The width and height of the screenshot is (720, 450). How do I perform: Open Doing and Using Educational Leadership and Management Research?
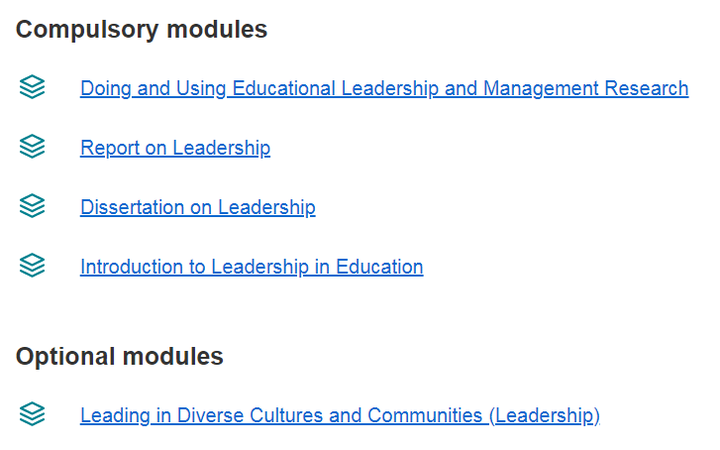pyautogui.click(x=384, y=89)
